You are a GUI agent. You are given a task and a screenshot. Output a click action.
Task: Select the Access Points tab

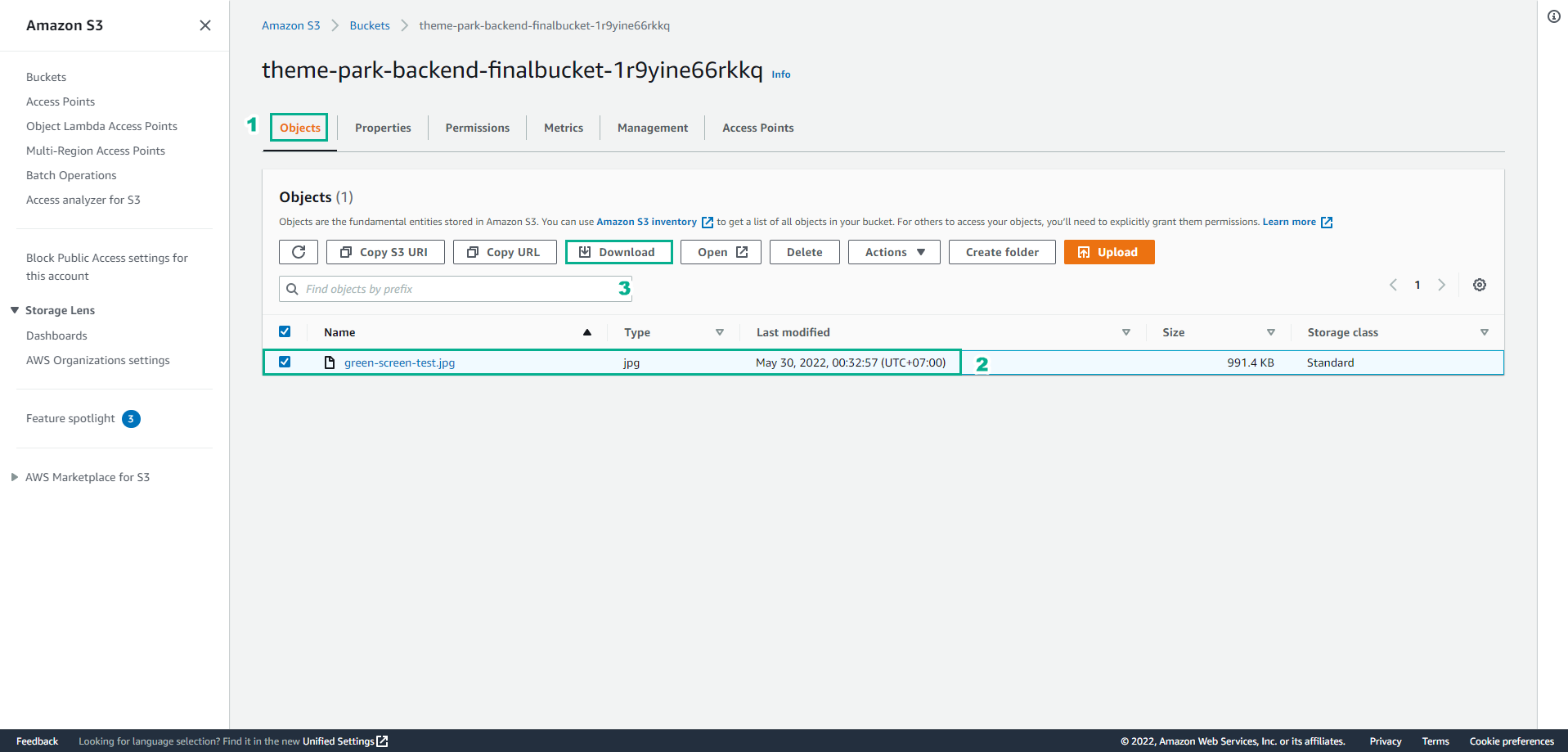(x=758, y=128)
